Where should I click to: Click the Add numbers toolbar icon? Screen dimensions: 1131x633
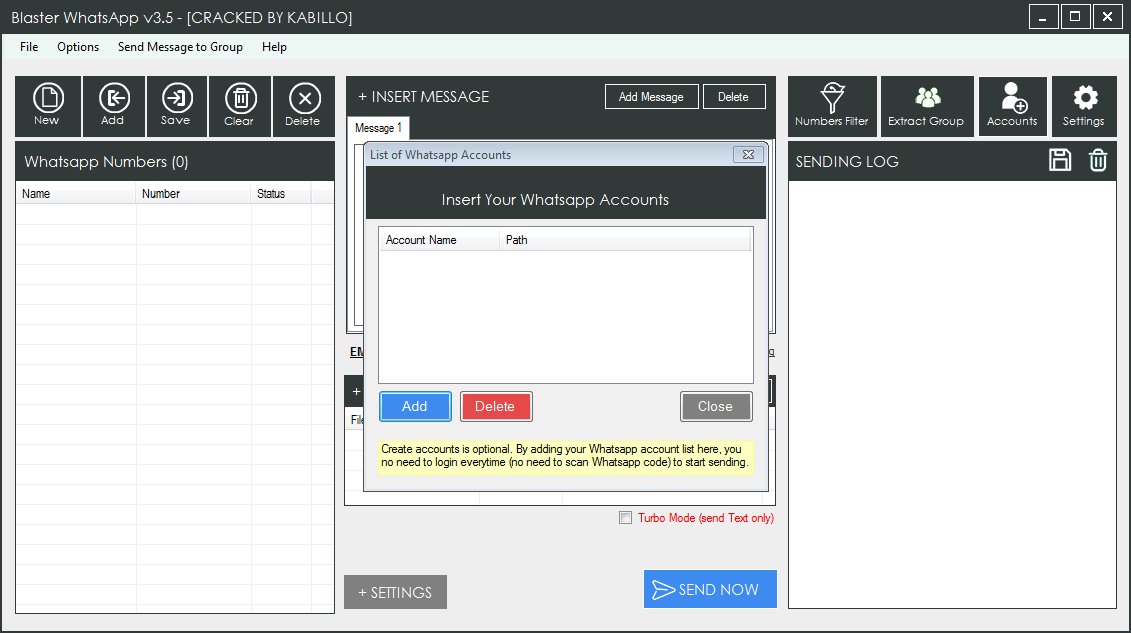click(113, 106)
